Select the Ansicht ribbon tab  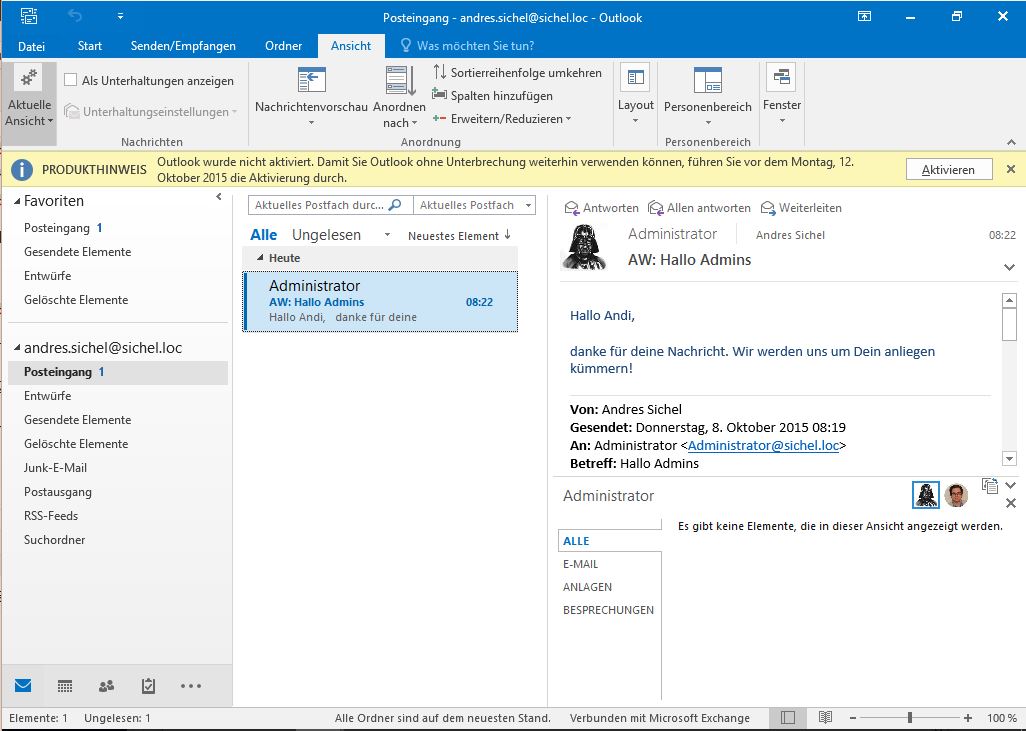(351, 46)
